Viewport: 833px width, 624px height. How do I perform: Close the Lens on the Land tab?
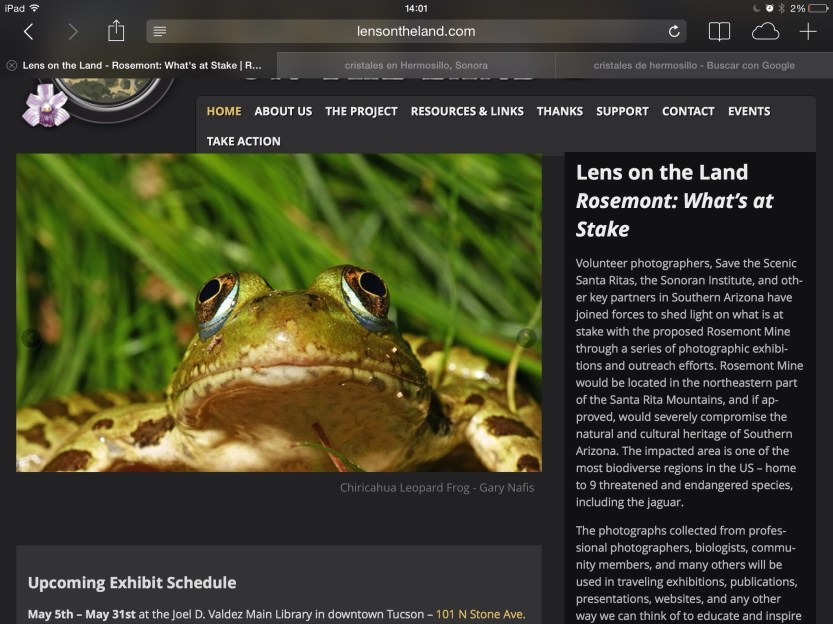12,65
